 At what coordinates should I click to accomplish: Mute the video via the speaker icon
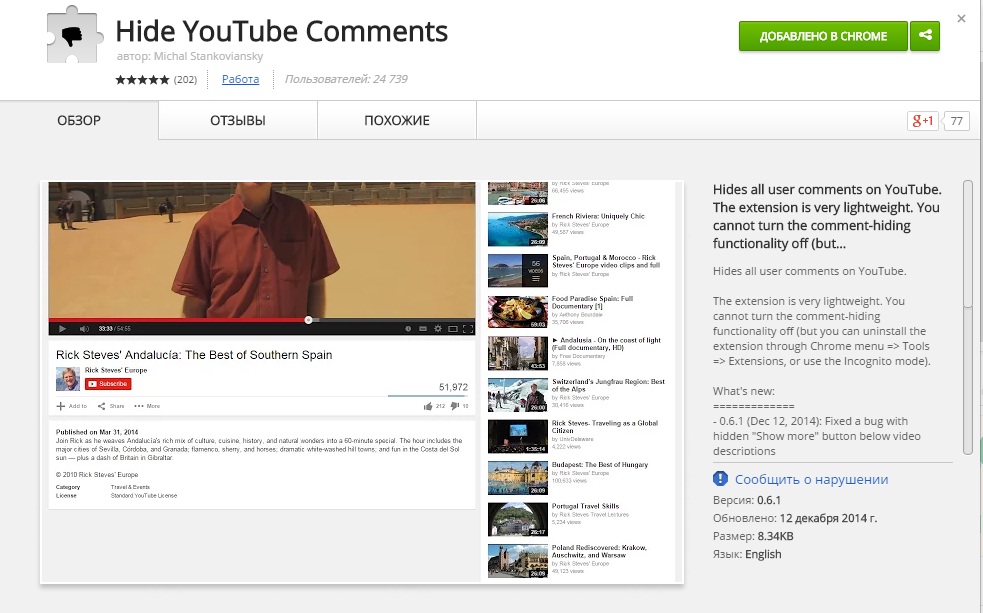coord(82,328)
